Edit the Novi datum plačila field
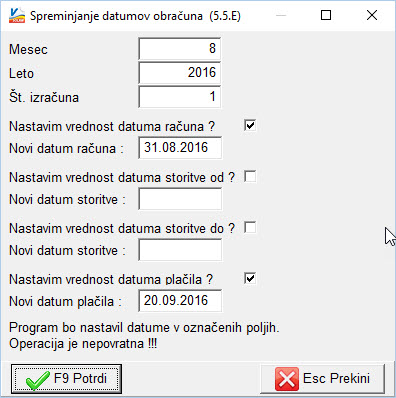 (x=180, y=301)
